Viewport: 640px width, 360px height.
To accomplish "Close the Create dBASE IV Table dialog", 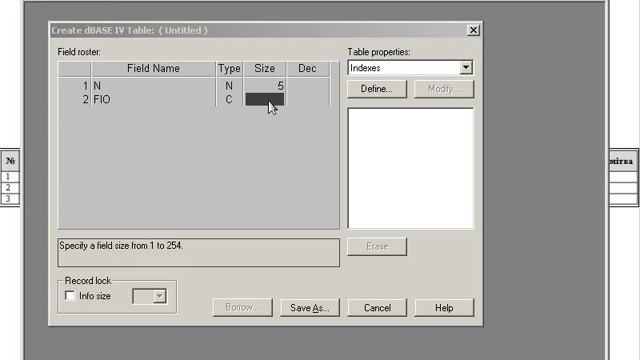I will (473, 30).
